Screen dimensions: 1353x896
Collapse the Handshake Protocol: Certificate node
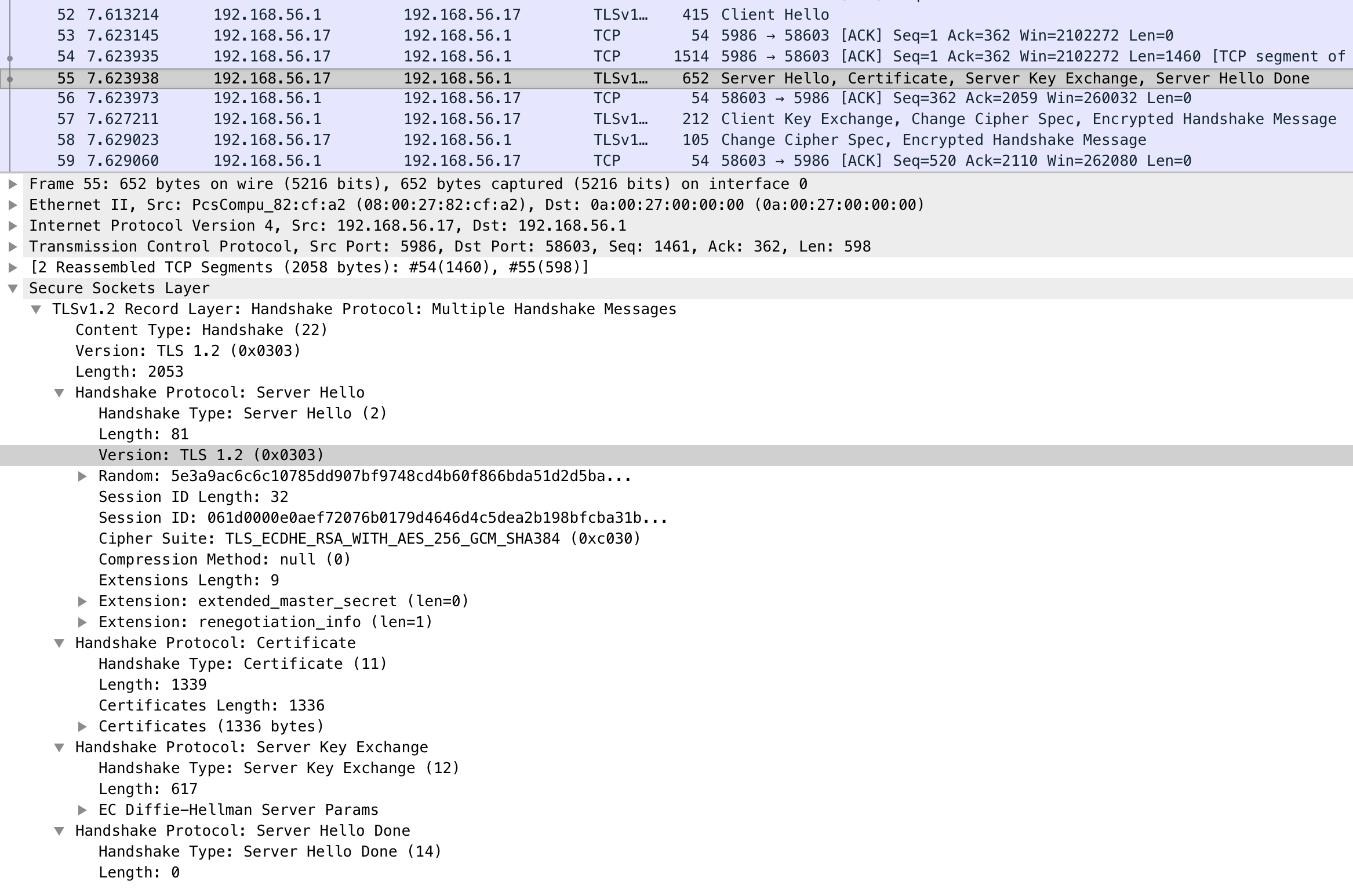coord(60,643)
